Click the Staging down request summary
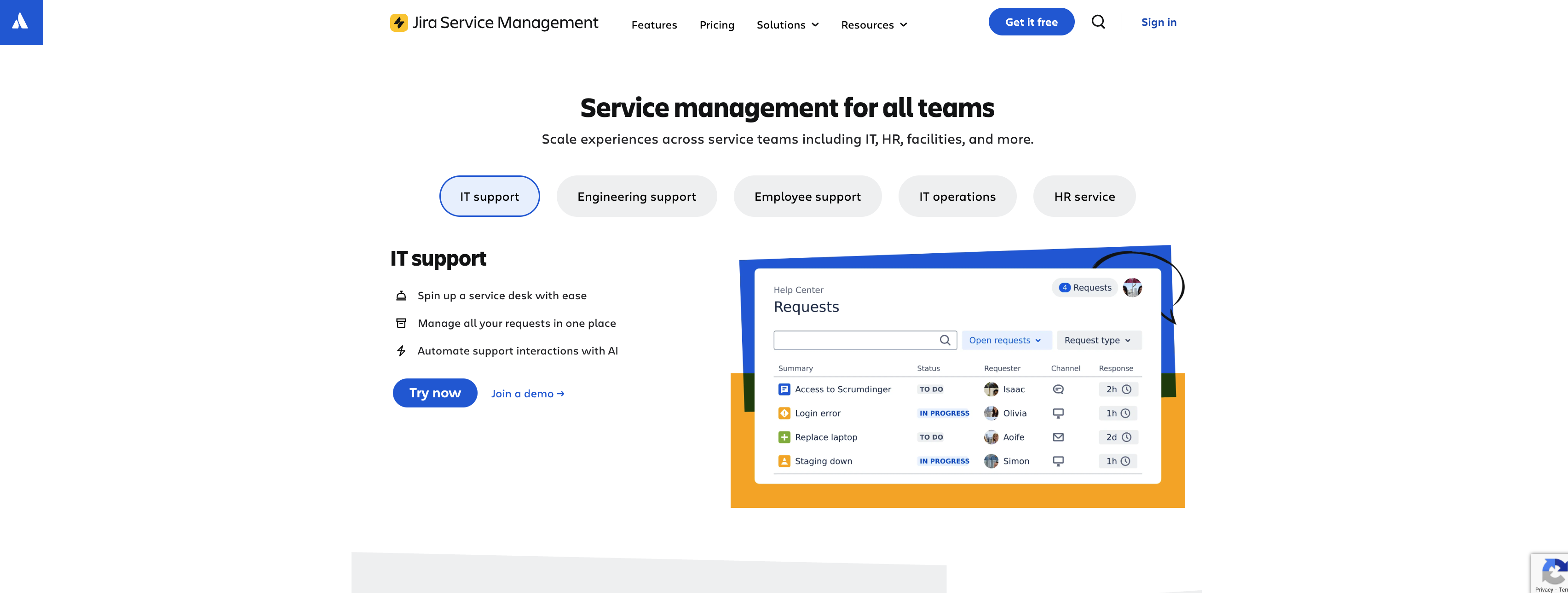The height and width of the screenshot is (593, 1568). click(823, 461)
